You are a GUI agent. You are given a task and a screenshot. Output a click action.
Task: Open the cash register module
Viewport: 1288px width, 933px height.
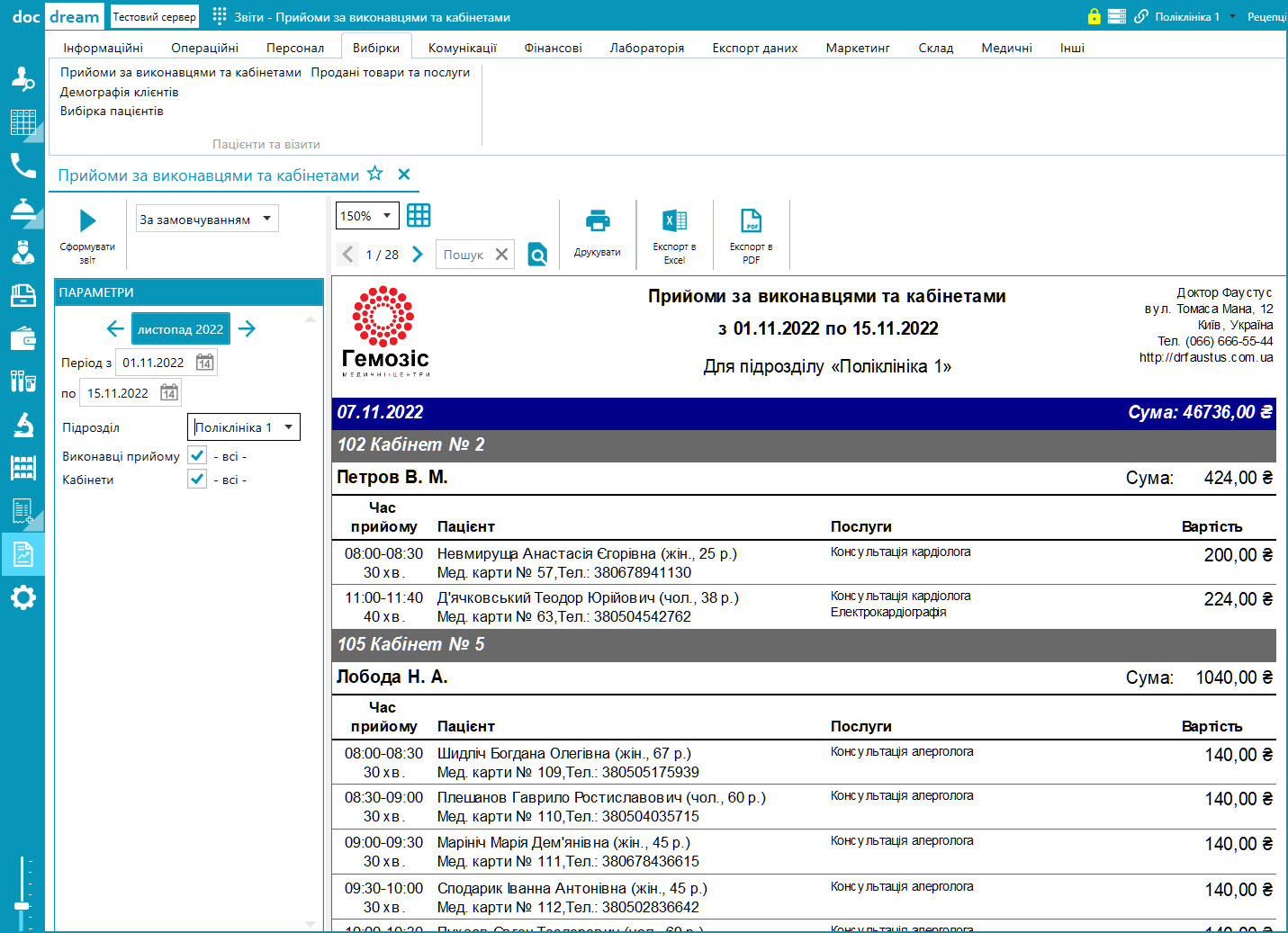[23, 295]
